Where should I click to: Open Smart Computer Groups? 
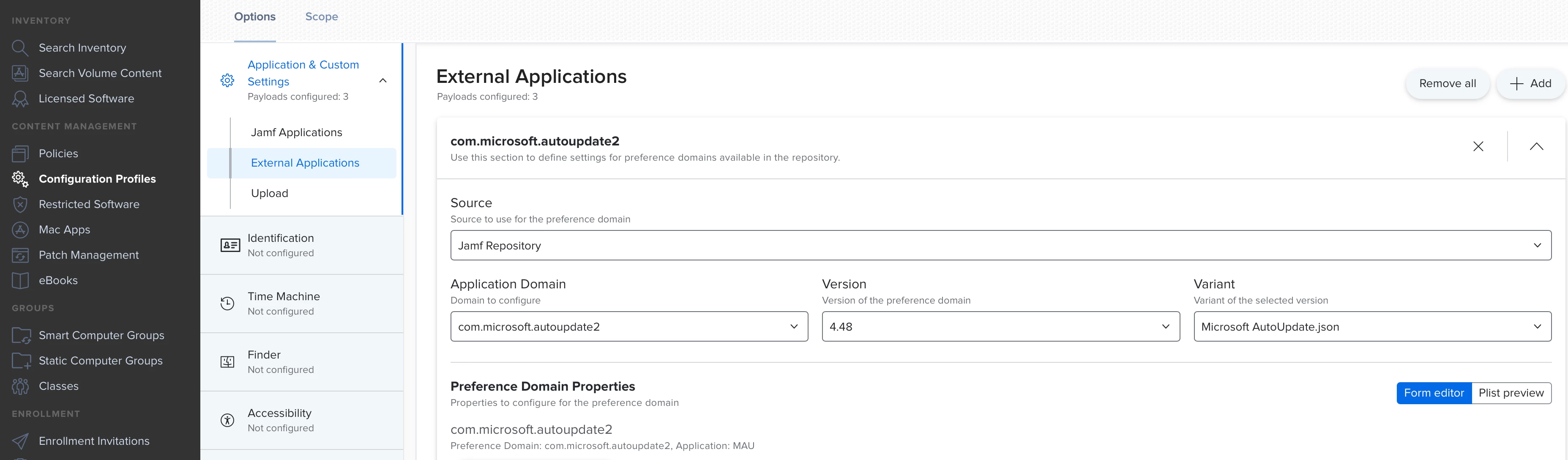(x=102, y=335)
